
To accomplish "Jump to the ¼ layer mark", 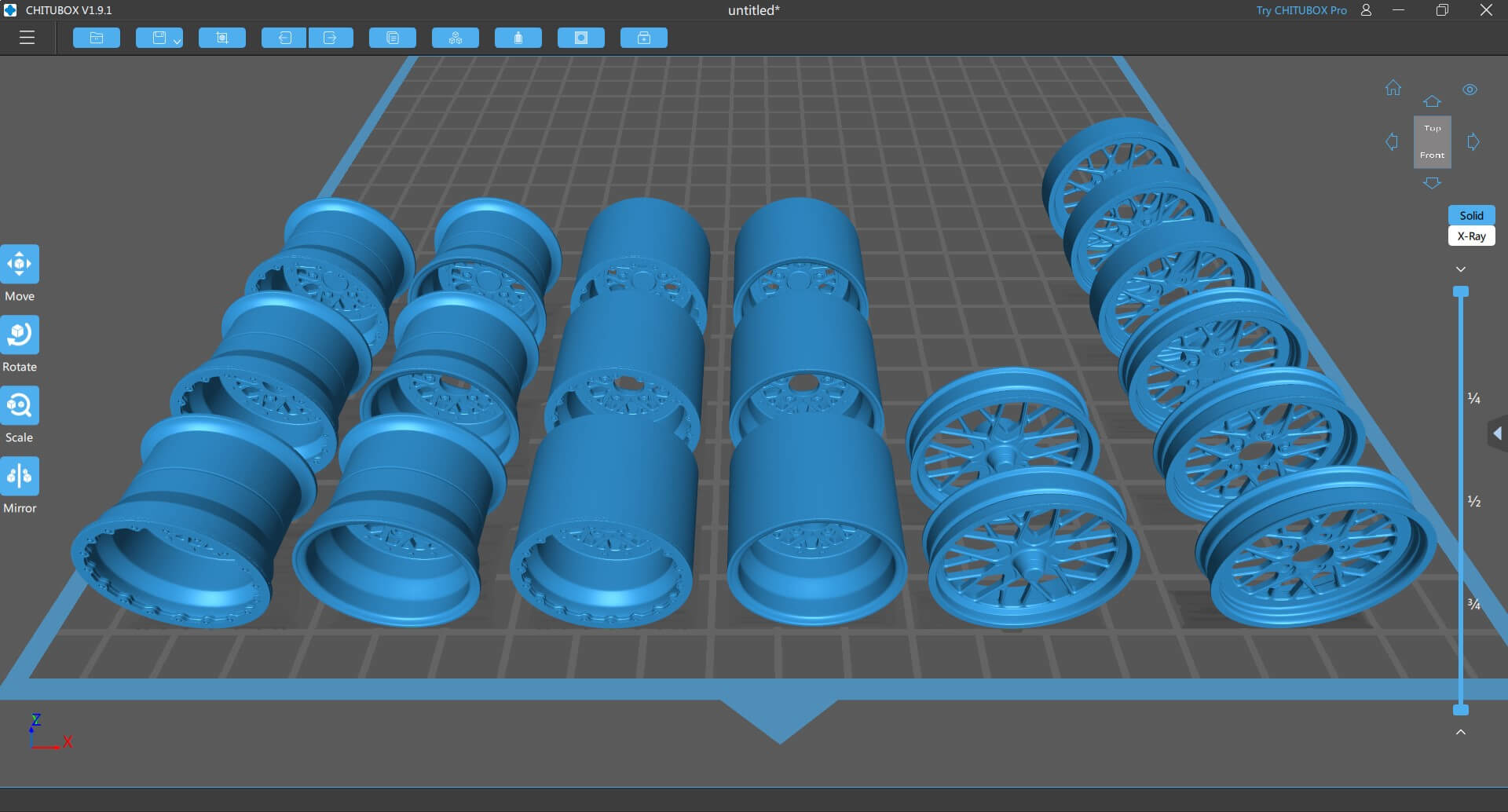I will pyautogui.click(x=1474, y=399).
